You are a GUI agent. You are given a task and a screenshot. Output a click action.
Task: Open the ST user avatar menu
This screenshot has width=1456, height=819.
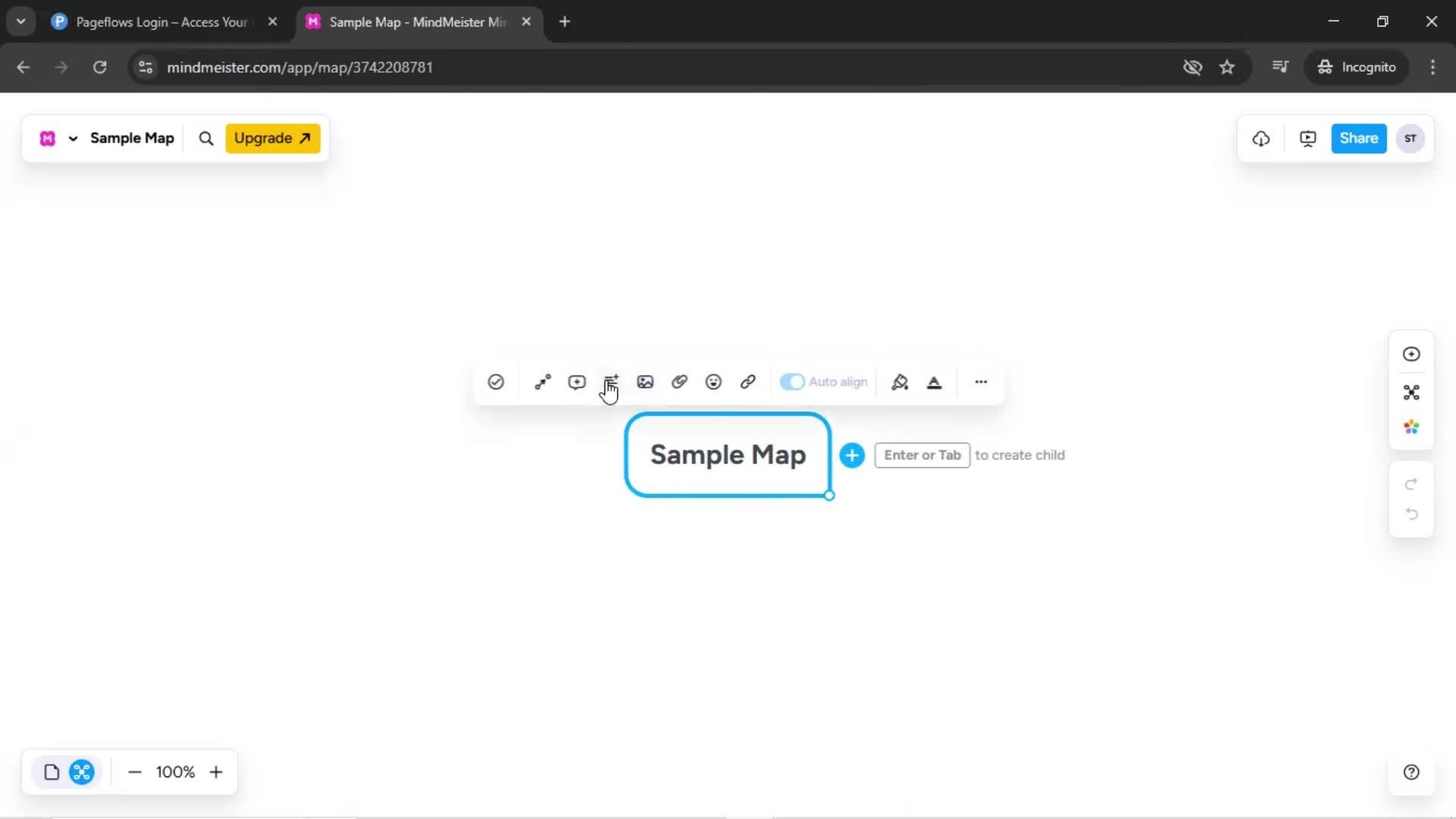click(x=1410, y=138)
